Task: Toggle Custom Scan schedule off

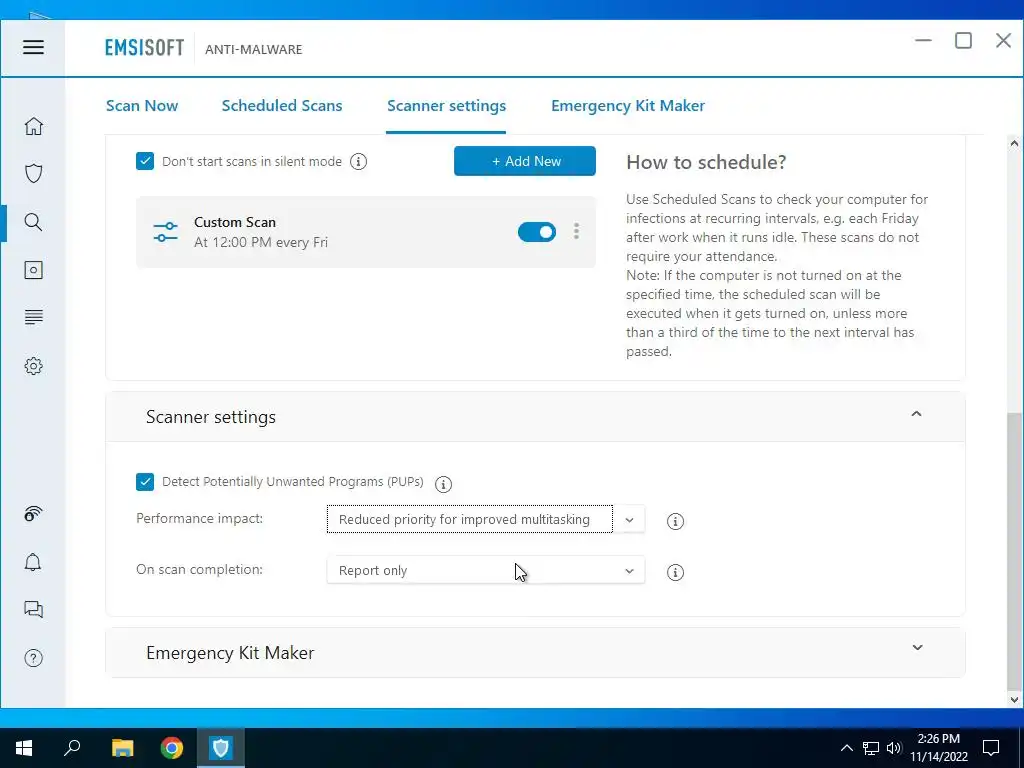Action: pyautogui.click(x=537, y=232)
